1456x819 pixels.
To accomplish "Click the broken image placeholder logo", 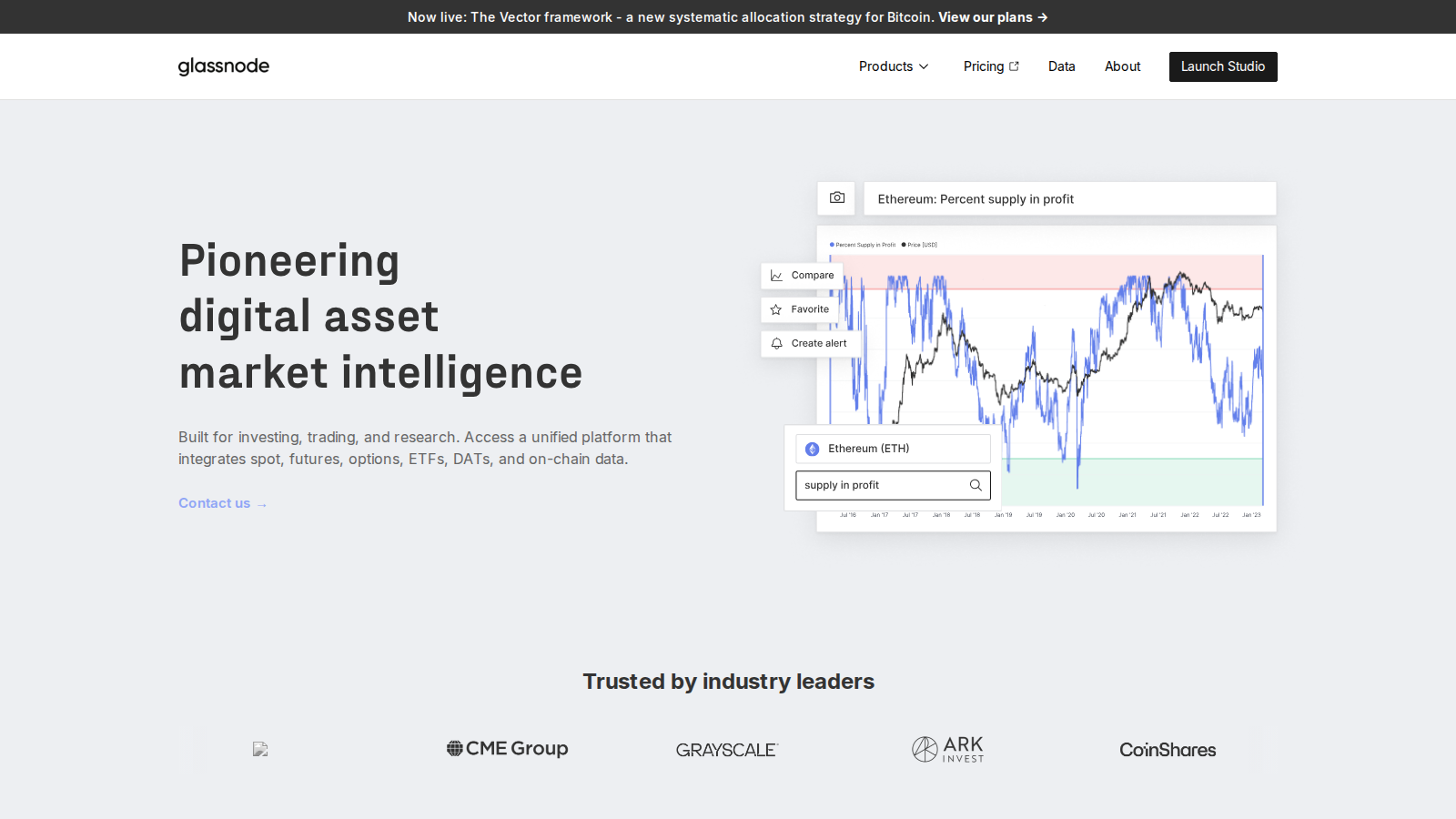I will coord(260,749).
